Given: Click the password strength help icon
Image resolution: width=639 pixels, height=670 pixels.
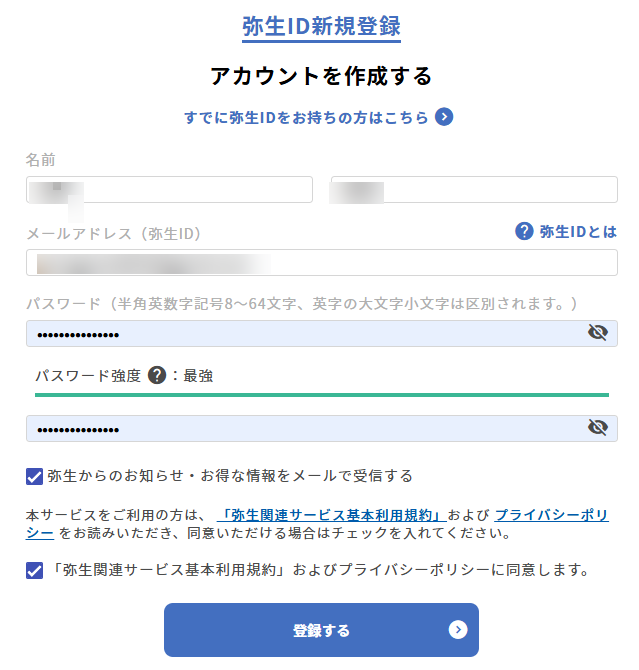Looking at the screenshot, I should [156, 376].
